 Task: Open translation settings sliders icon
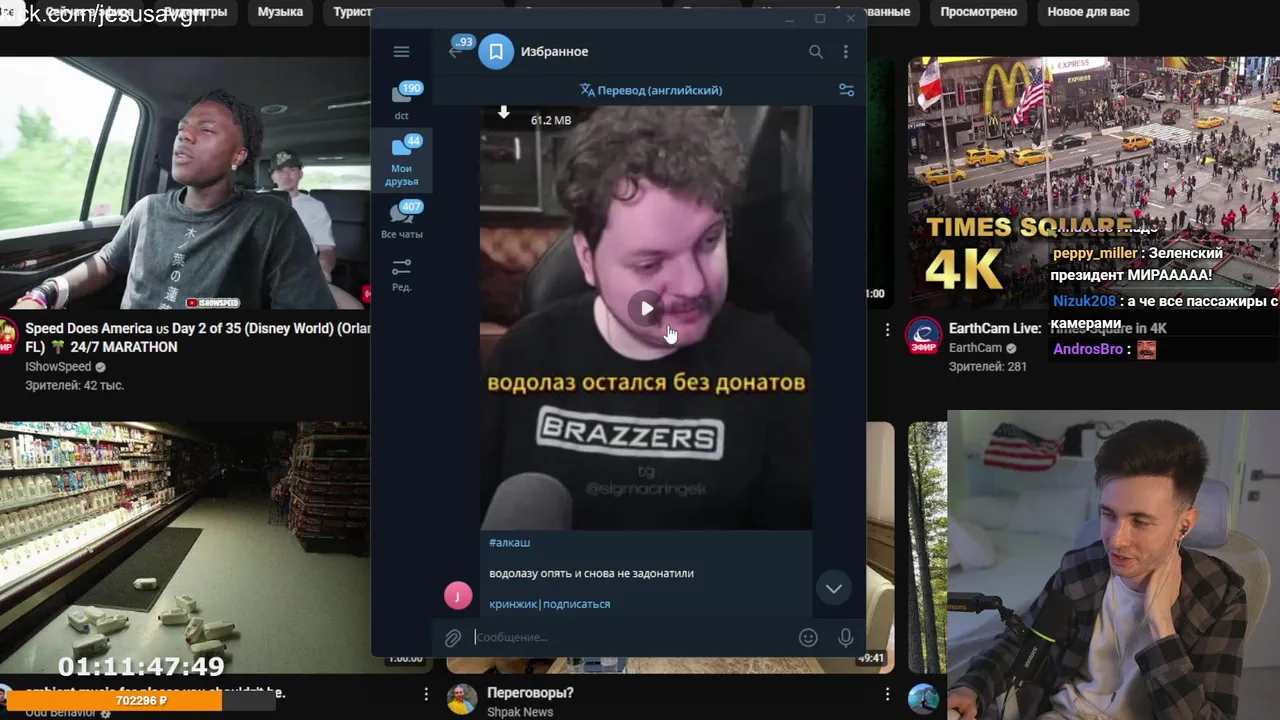[x=846, y=90]
